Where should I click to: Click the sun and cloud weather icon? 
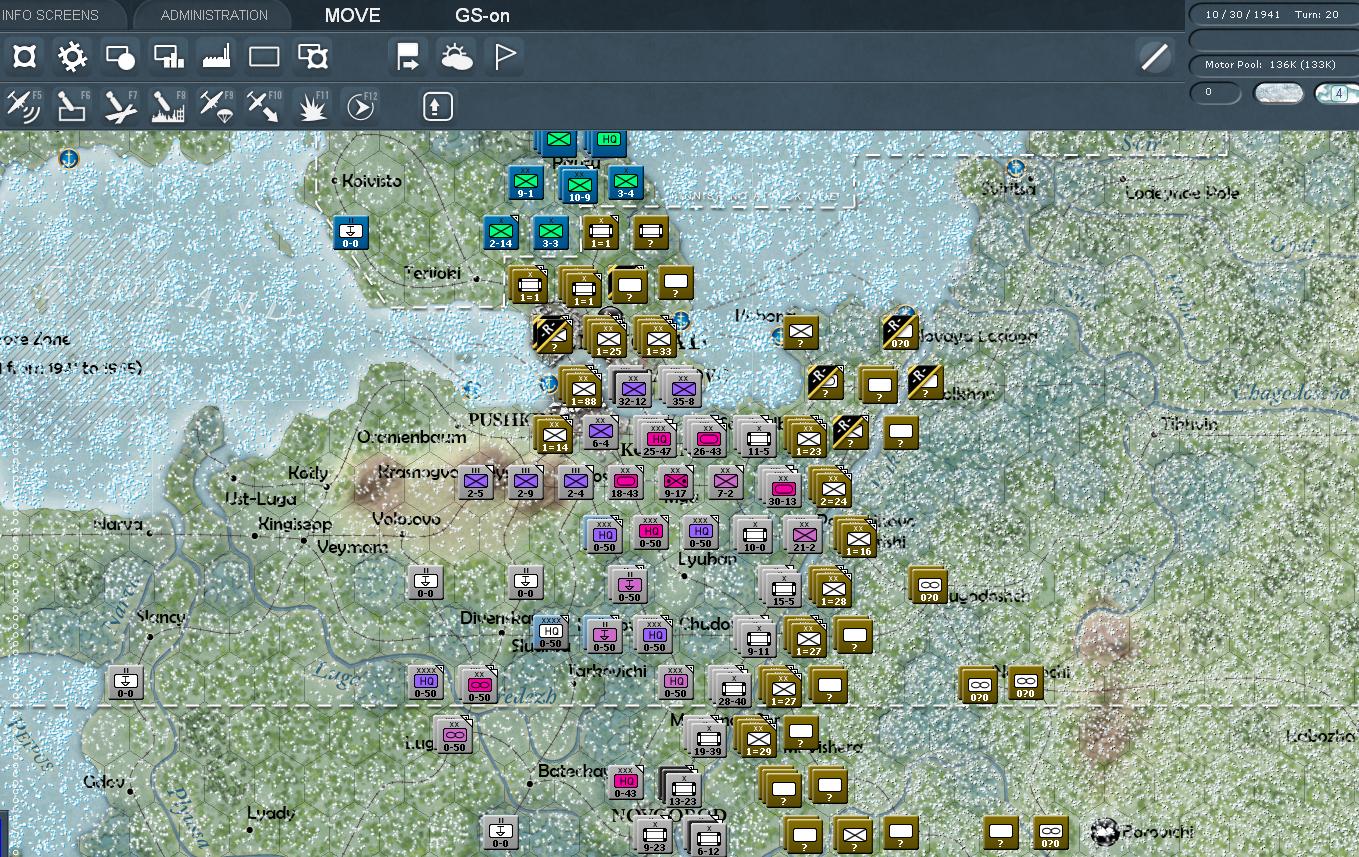[457, 57]
